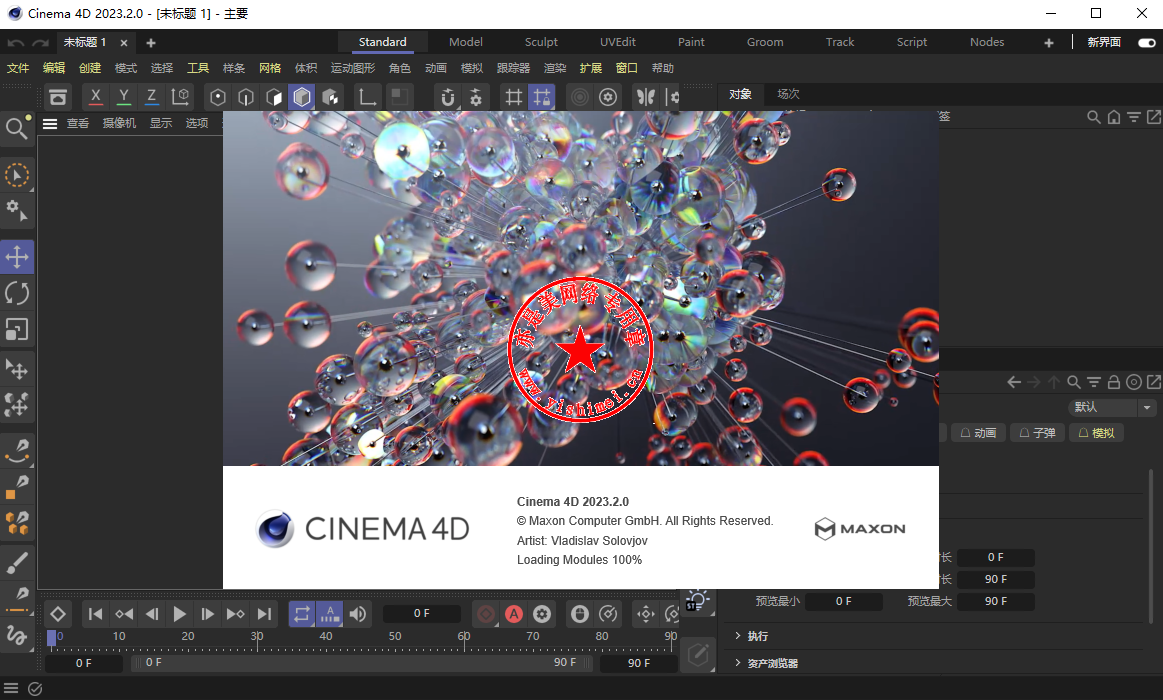1163x700 pixels.
Task: Click the 动画 button in attributes
Action: click(978, 433)
